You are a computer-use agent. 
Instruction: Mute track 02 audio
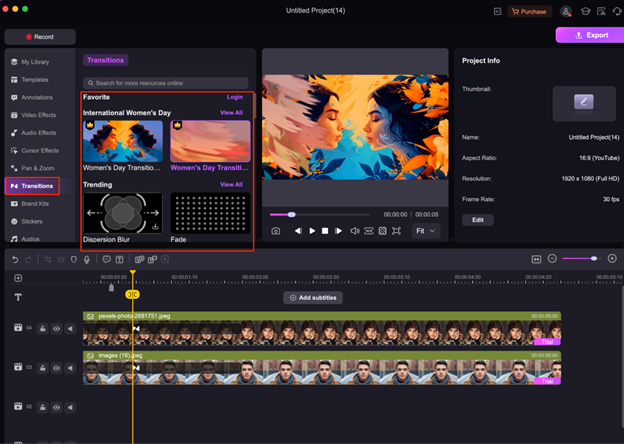(x=70, y=407)
